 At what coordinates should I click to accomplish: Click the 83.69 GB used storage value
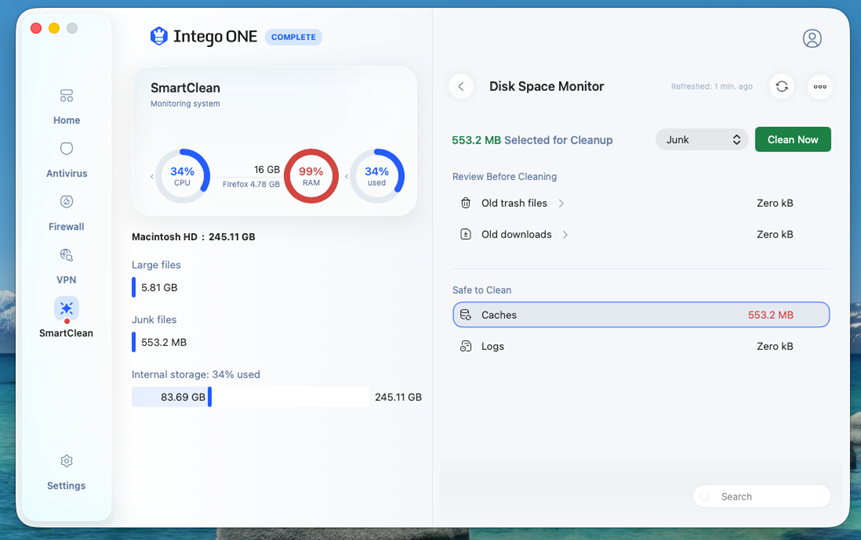pyautogui.click(x=183, y=397)
